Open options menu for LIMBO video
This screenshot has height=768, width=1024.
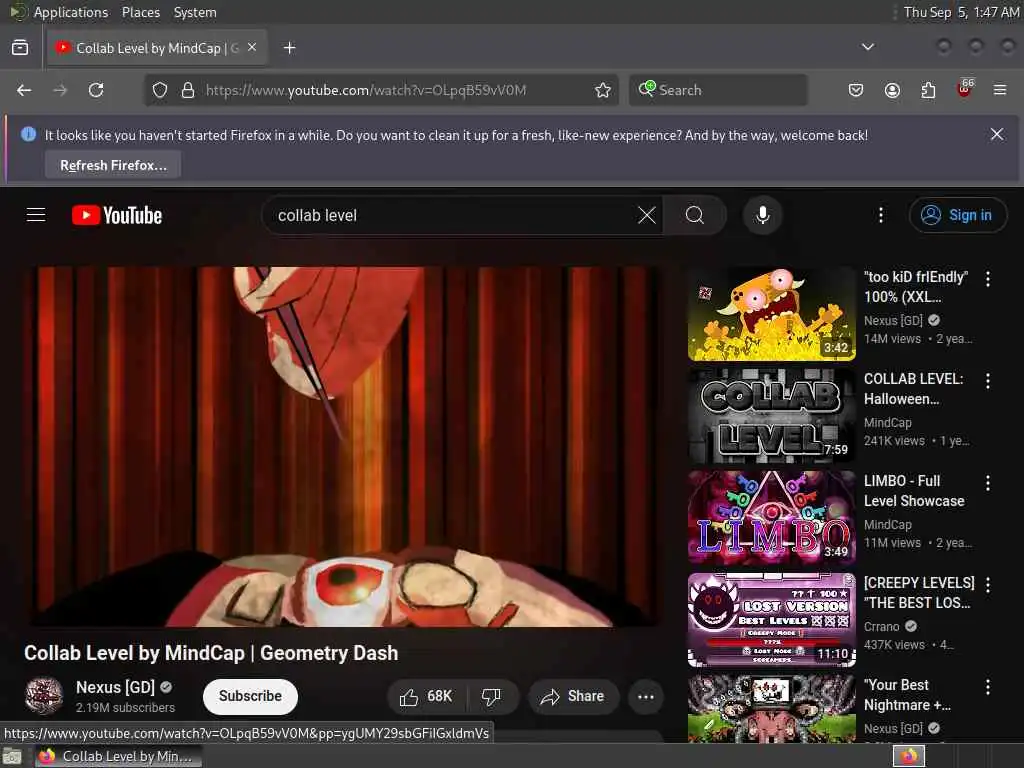point(987,483)
